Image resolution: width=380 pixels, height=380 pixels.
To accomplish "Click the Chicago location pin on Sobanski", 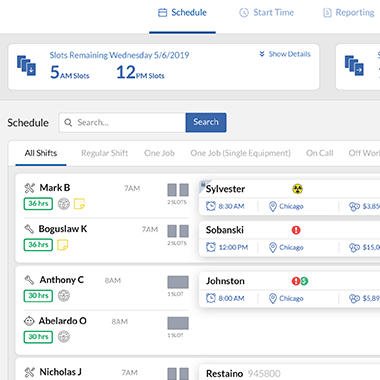I will coord(273,247).
